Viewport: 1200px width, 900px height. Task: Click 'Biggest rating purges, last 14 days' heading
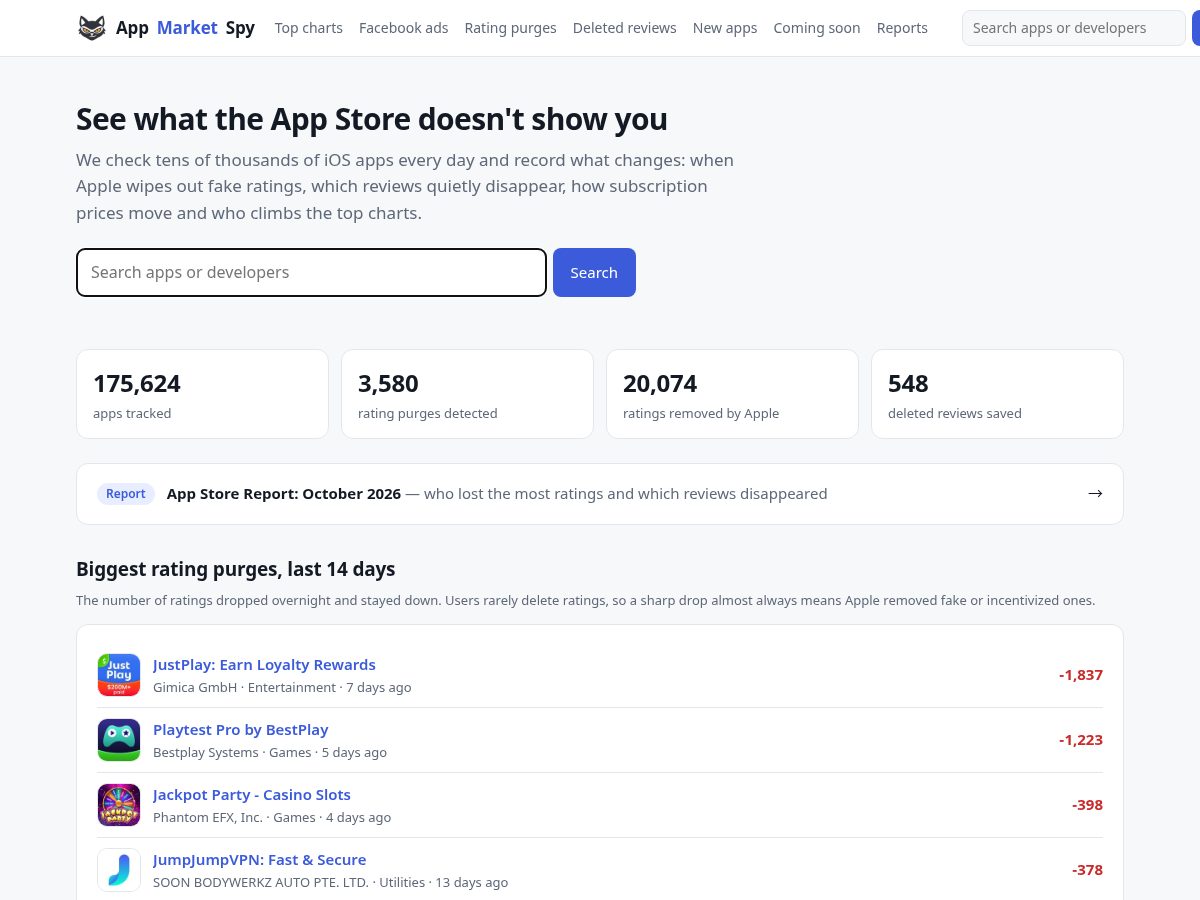pos(236,569)
